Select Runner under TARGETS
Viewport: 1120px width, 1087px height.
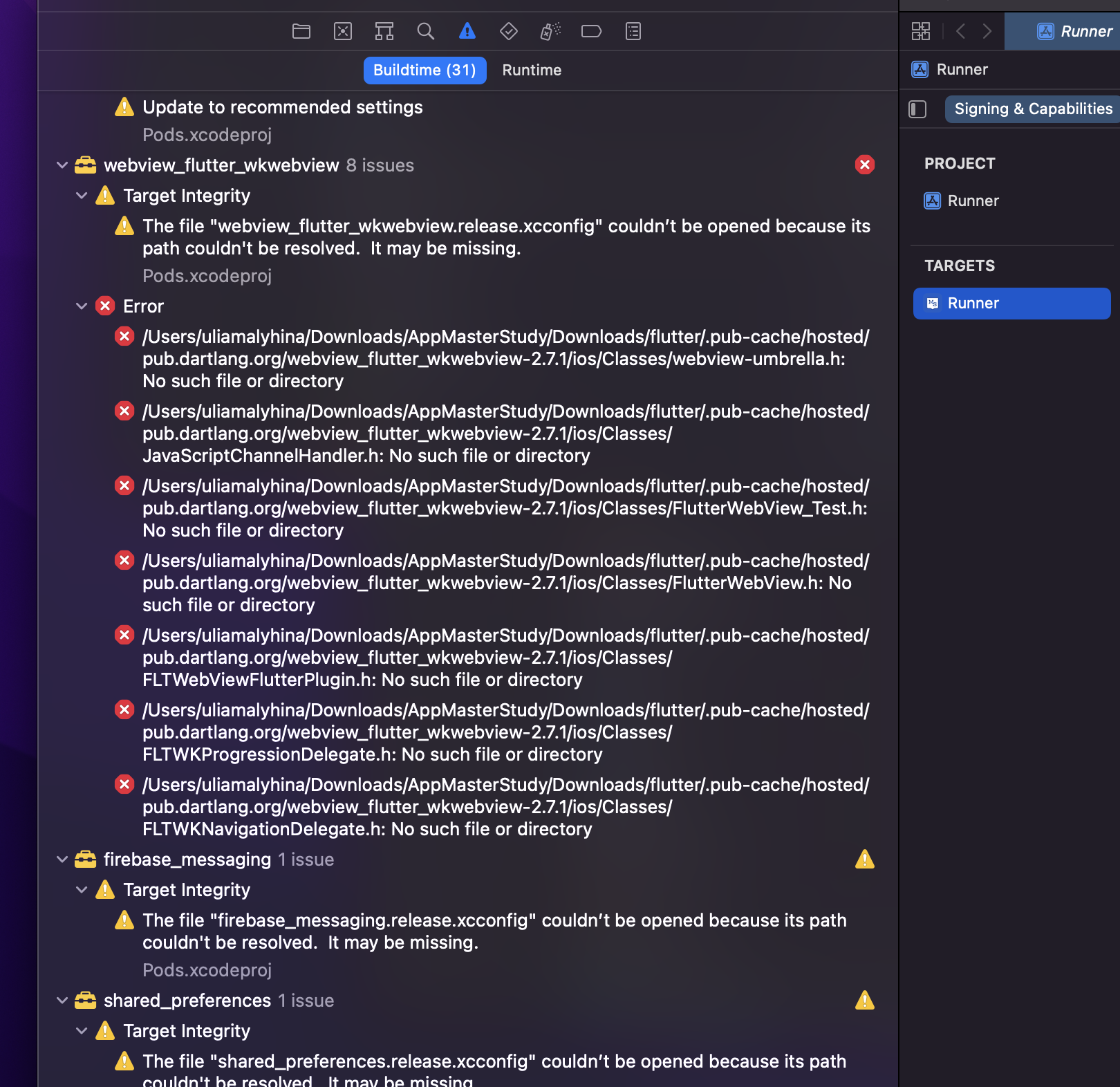(1011, 304)
